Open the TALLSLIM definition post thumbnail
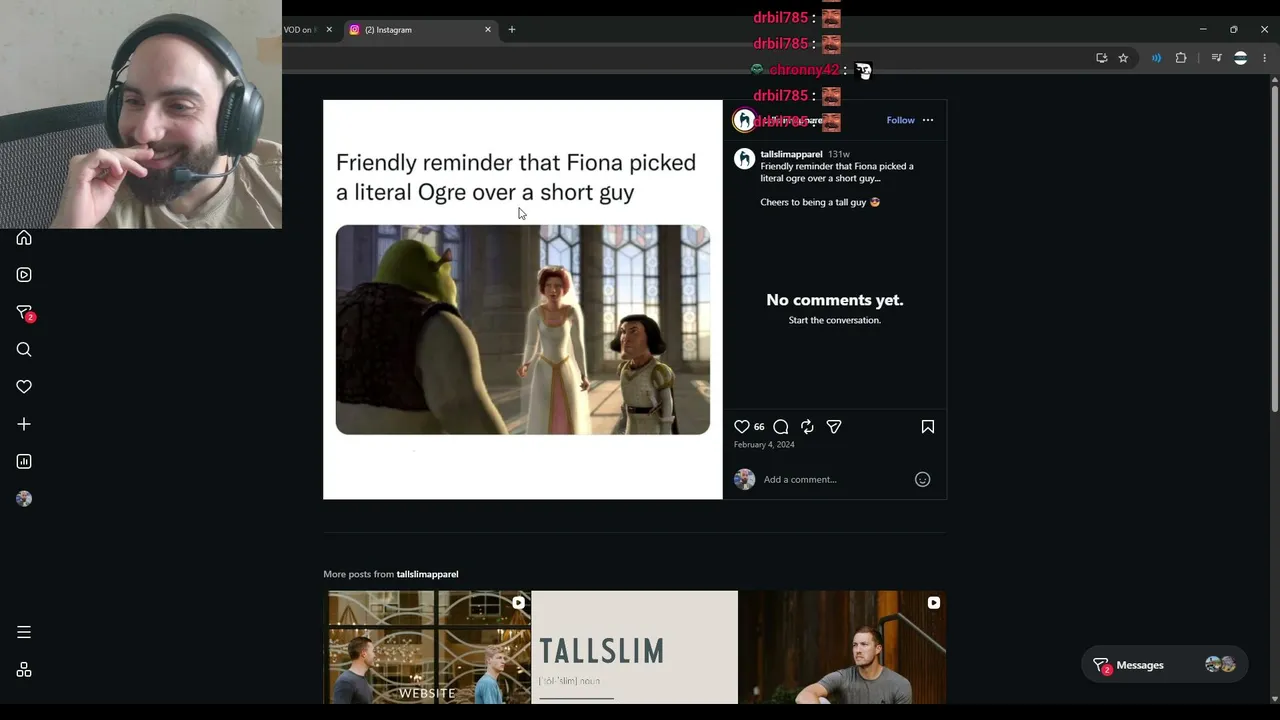 [x=634, y=647]
